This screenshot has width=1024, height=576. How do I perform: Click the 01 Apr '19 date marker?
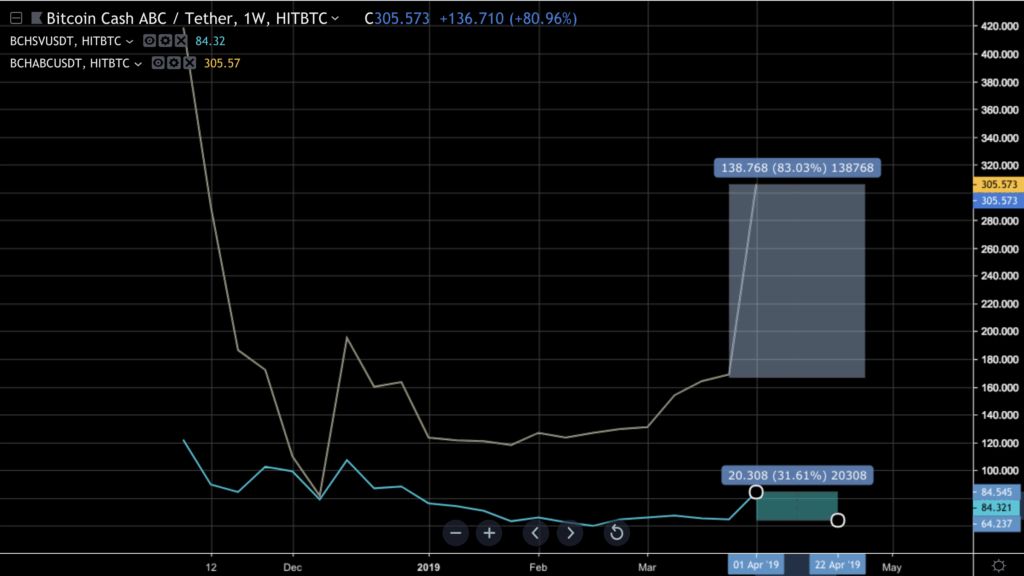pyautogui.click(x=755, y=566)
